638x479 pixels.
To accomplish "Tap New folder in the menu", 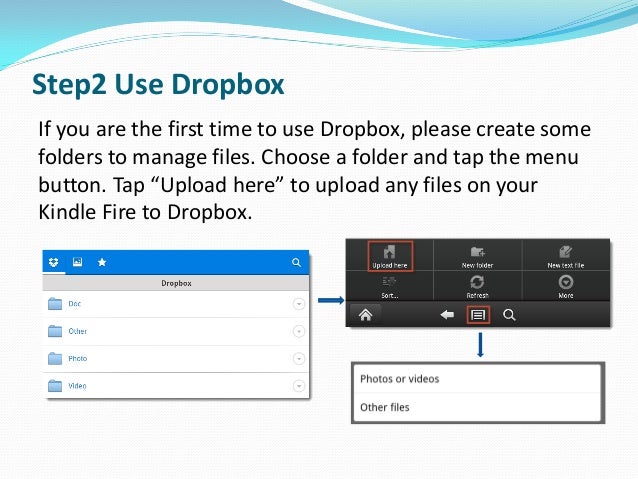I will pos(477,256).
